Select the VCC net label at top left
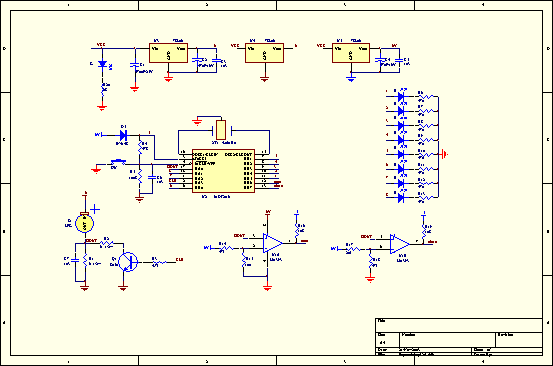This screenshot has width=553, height=366. (101, 45)
